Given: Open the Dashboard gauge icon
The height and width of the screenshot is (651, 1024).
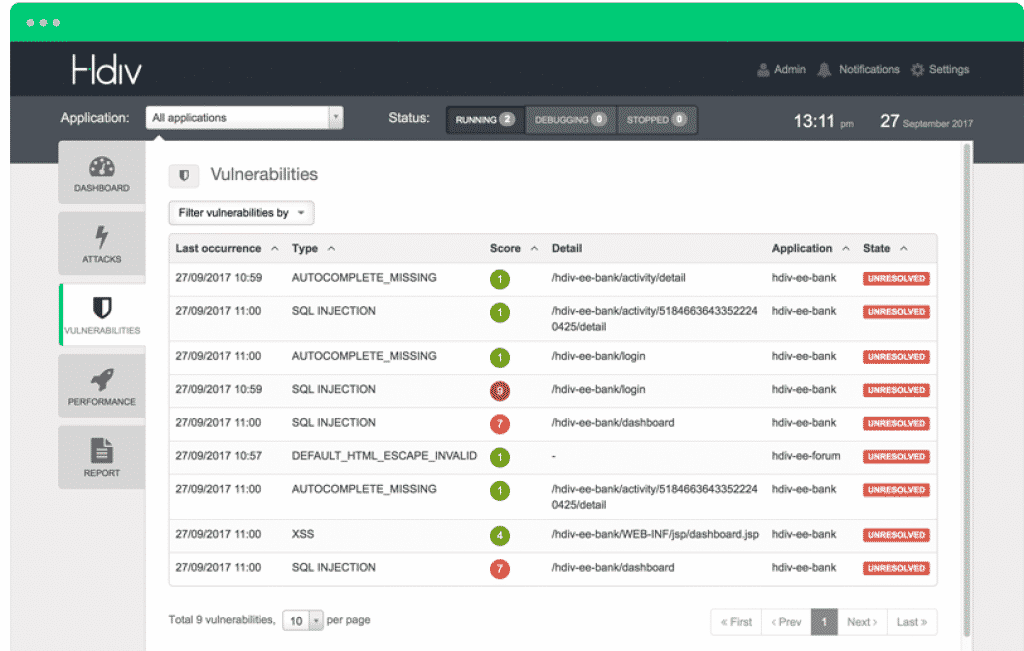Looking at the screenshot, I should 102,167.
